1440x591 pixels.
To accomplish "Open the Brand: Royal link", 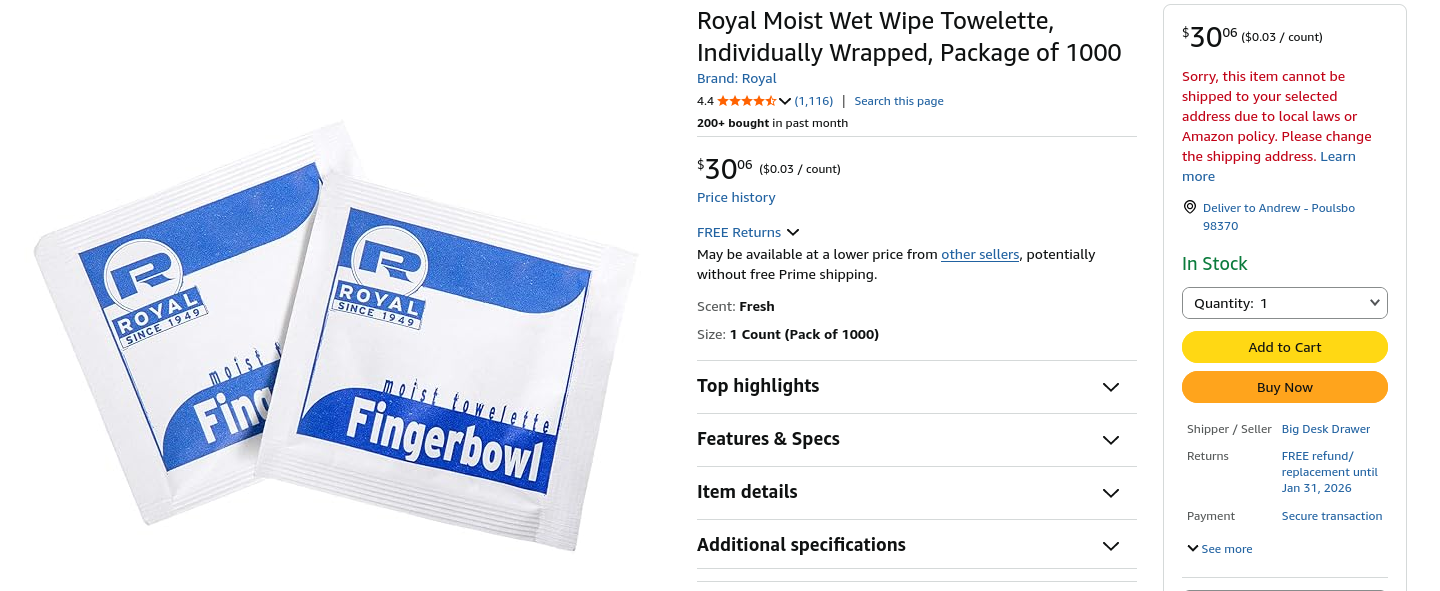I will pos(736,79).
